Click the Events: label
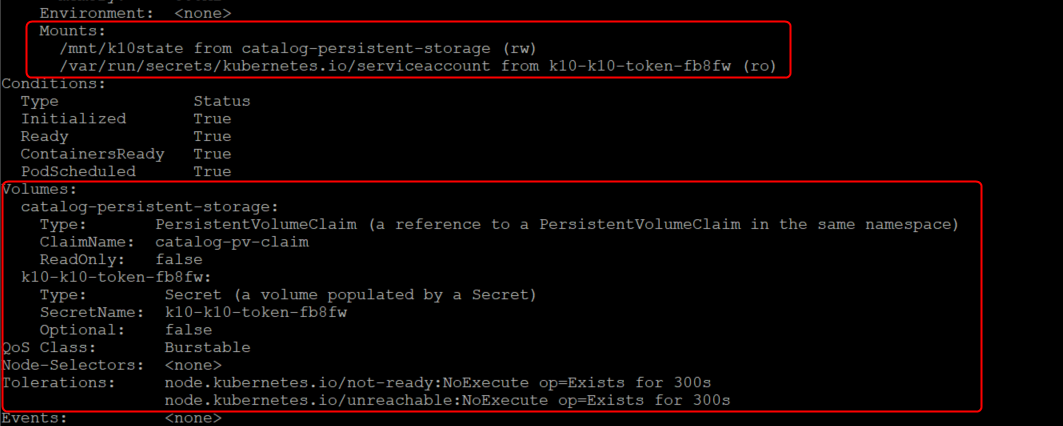This screenshot has width=1063, height=426. click(35, 418)
